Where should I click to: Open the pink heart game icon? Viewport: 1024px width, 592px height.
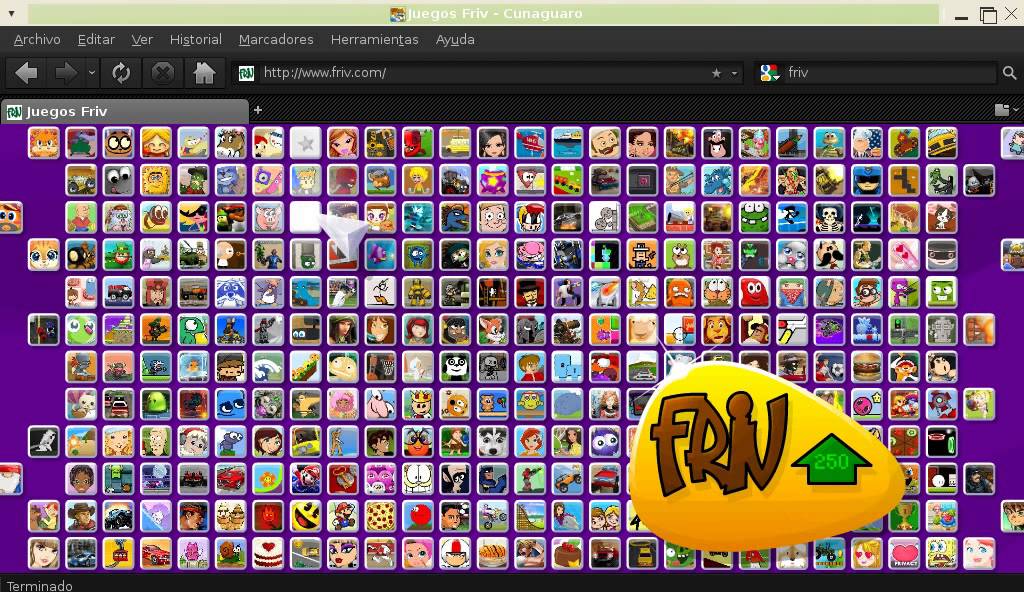pyautogui.click(x=904, y=553)
